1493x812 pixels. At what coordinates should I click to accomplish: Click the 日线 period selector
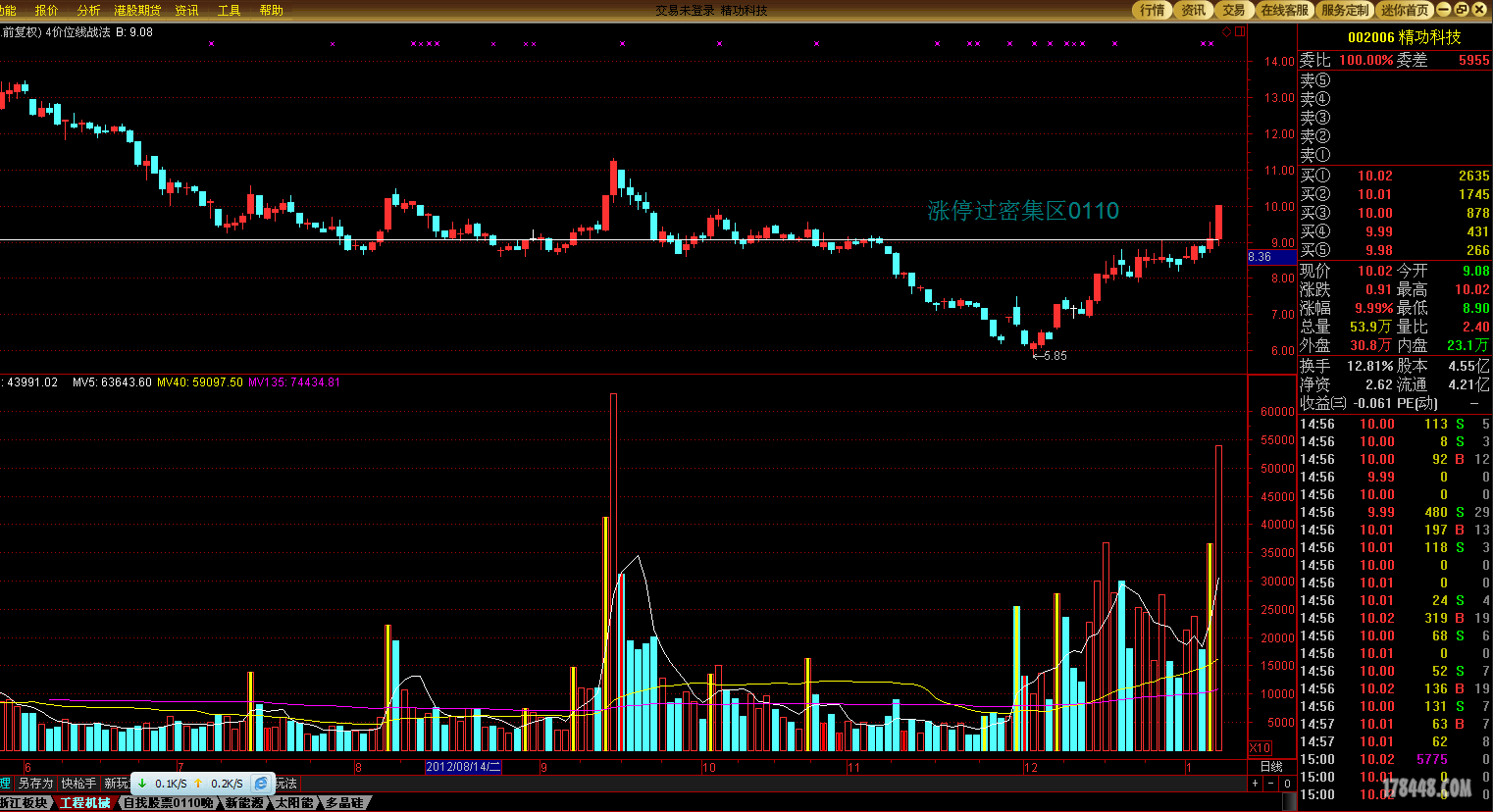pyautogui.click(x=1271, y=767)
